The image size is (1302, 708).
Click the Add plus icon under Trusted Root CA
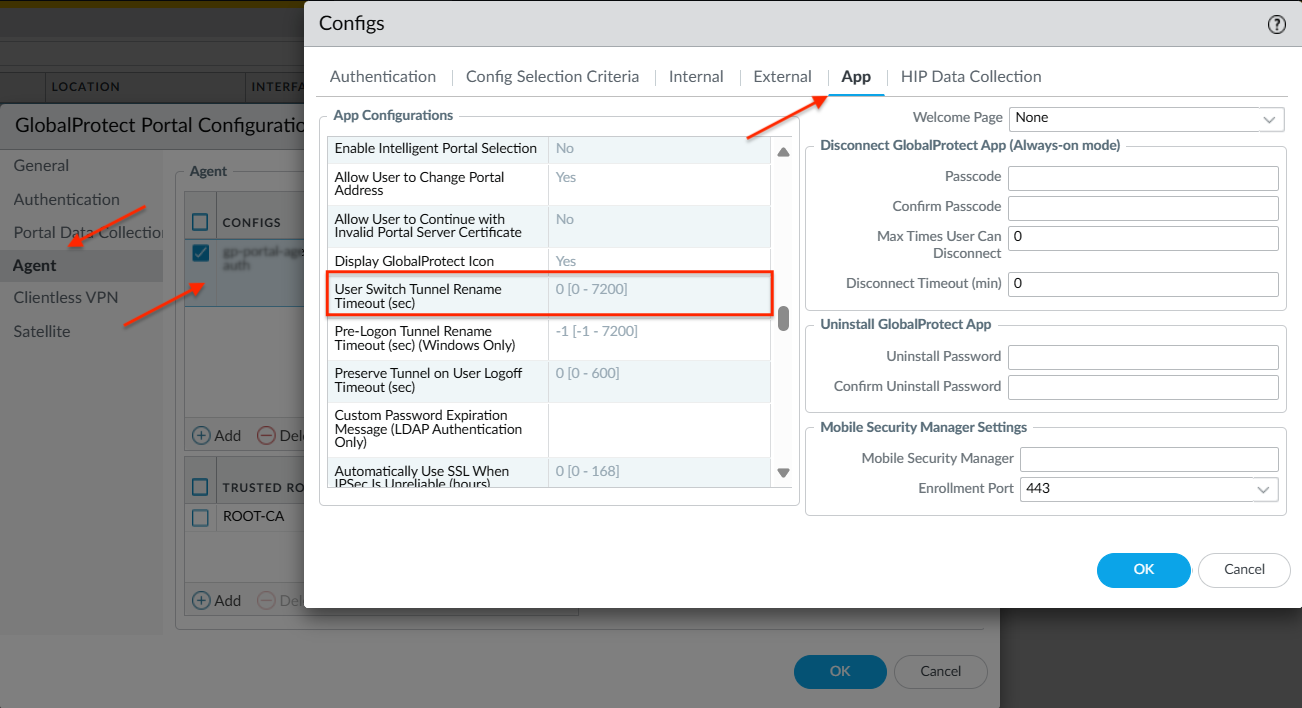[201, 600]
